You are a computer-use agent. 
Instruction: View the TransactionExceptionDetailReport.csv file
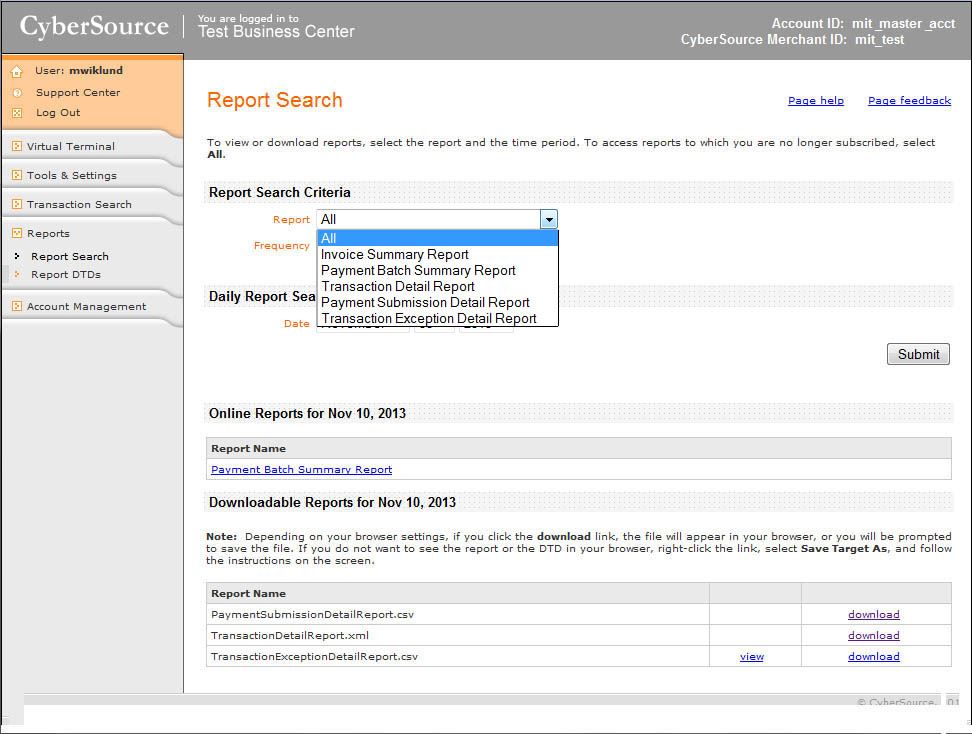pyautogui.click(x=751, y=656)
